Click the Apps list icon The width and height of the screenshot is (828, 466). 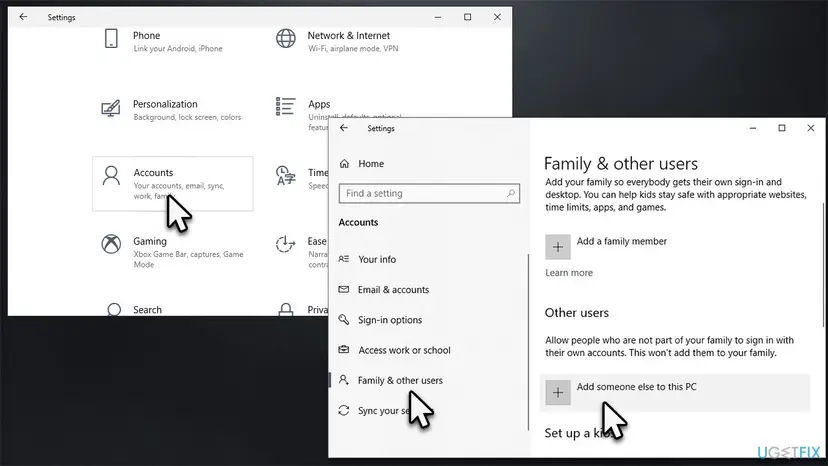coord(285,106)
